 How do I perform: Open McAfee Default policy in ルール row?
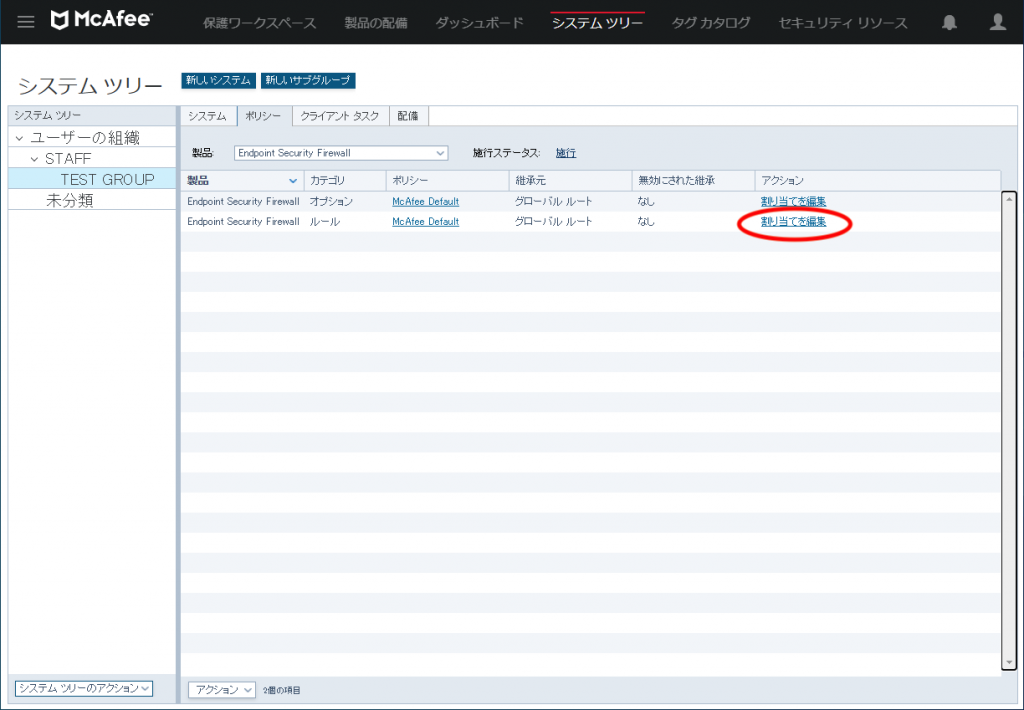(425, 222)
